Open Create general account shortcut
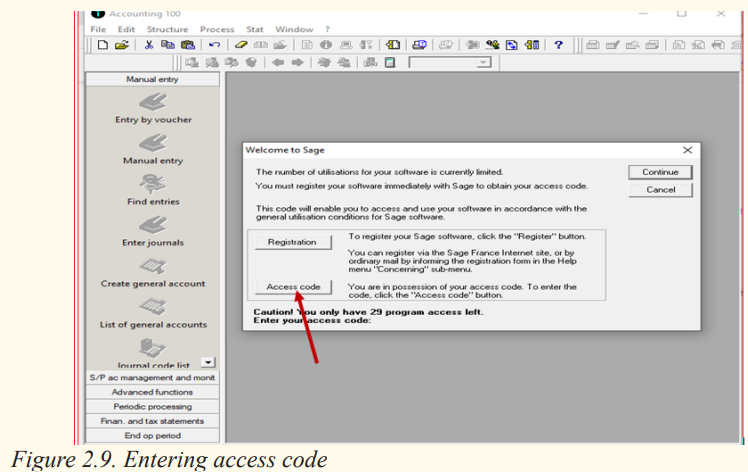 [x=153, y=273]
